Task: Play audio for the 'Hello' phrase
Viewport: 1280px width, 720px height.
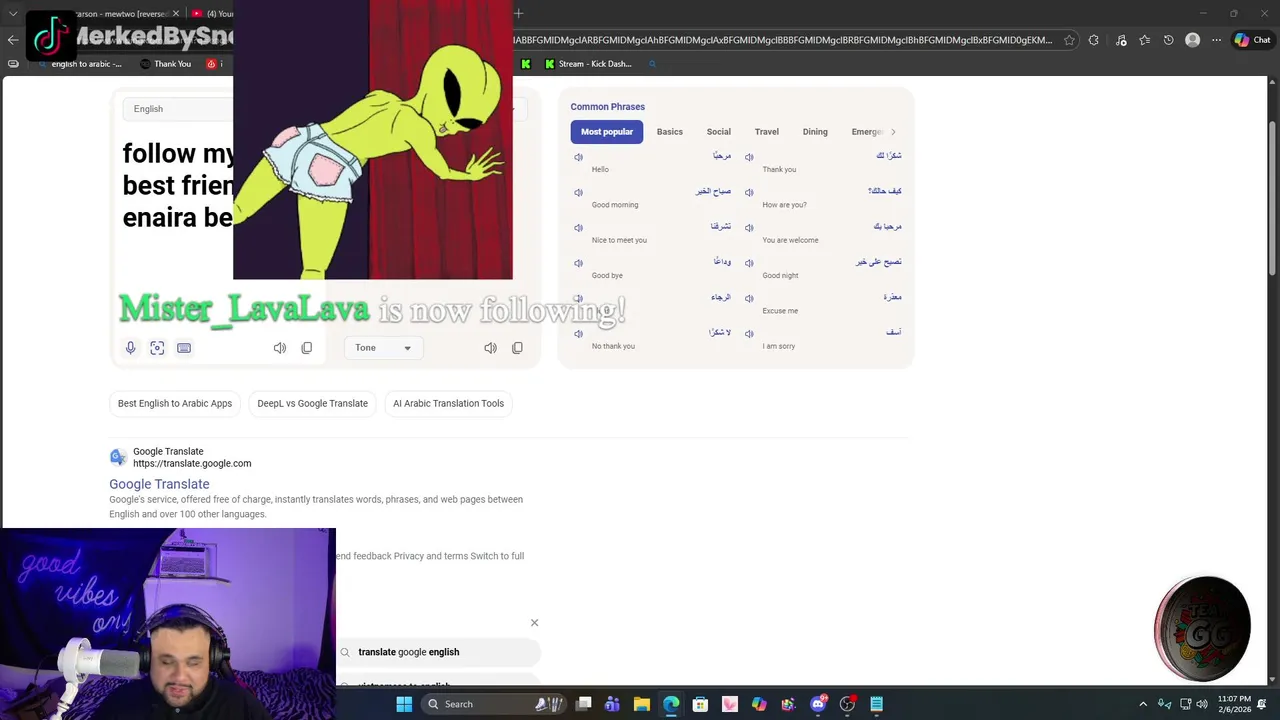Action: click(578, 157)
